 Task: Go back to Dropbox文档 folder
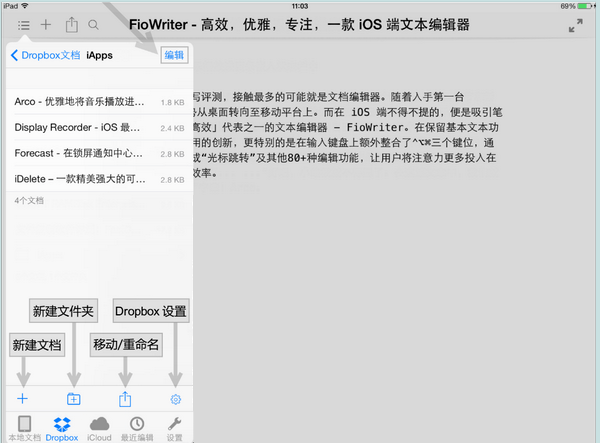tap(46, 55)
